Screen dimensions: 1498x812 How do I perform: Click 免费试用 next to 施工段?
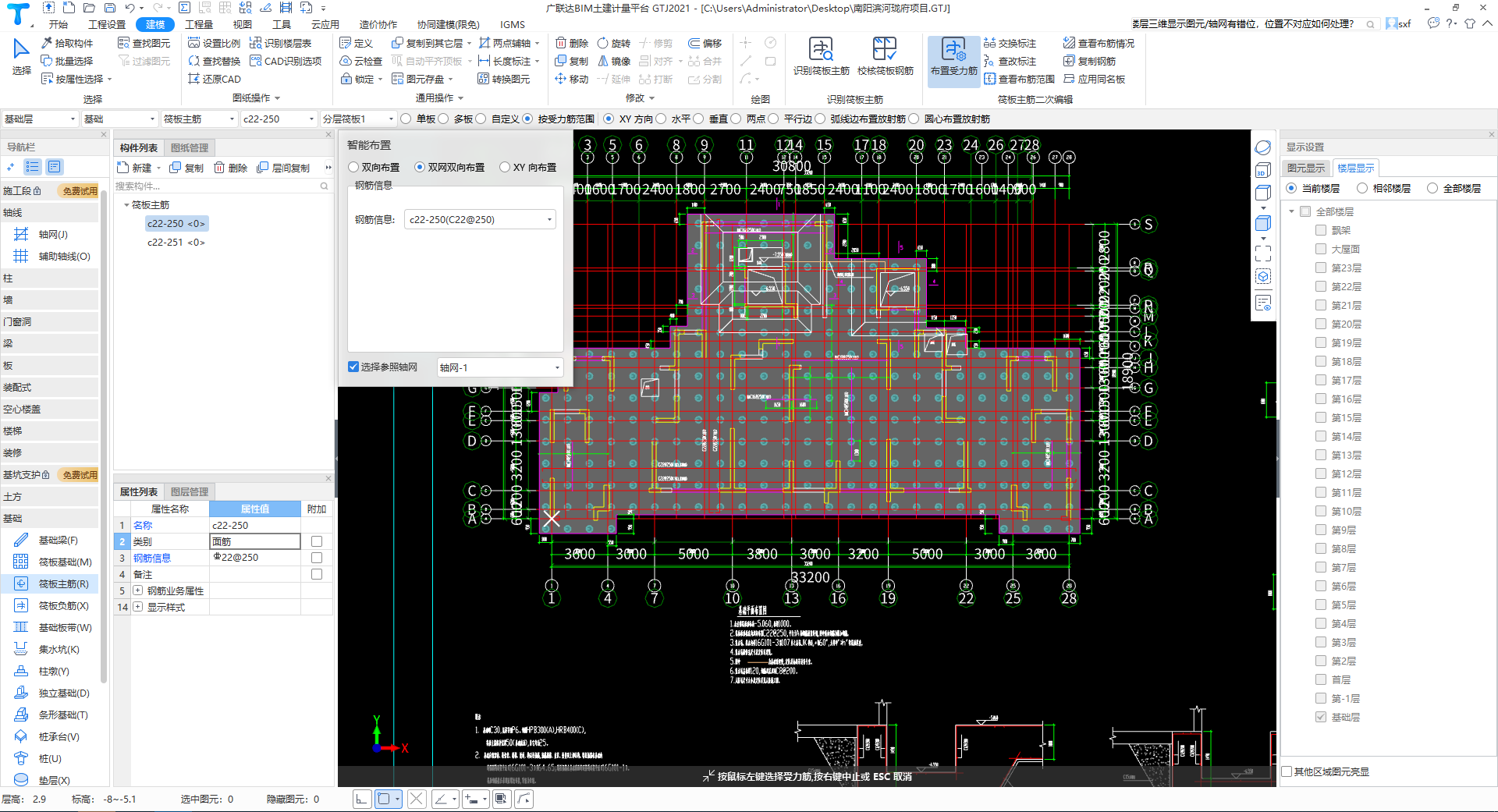click(80, 190)
